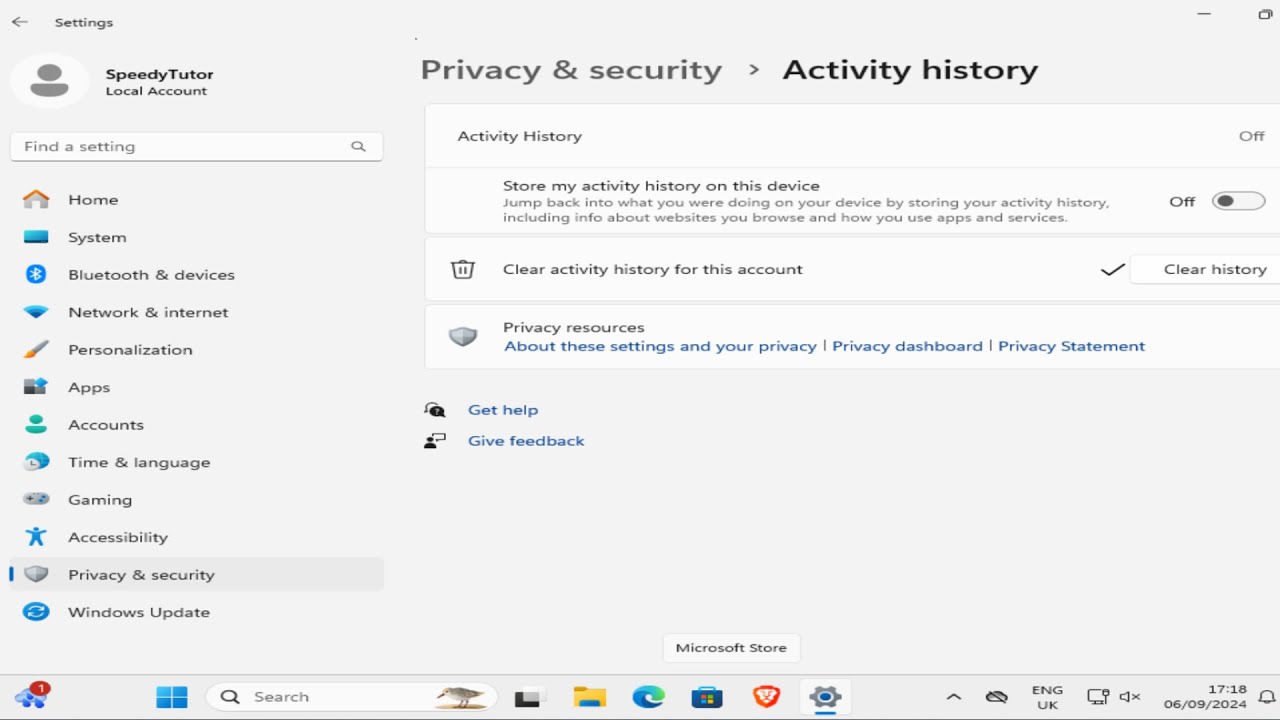Viewport: 1280px width, 720px height.
Task: Click the Personalization paintbrush icon
Action: point(36,349)
